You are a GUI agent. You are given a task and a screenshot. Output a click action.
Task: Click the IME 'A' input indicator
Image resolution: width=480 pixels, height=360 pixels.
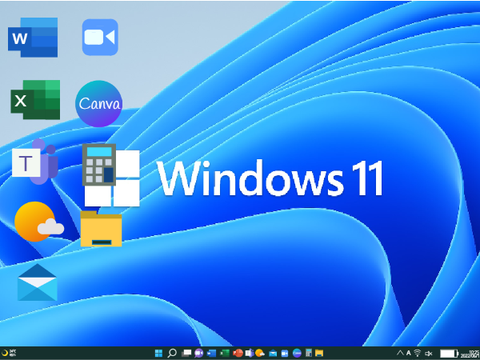point(409,353)
